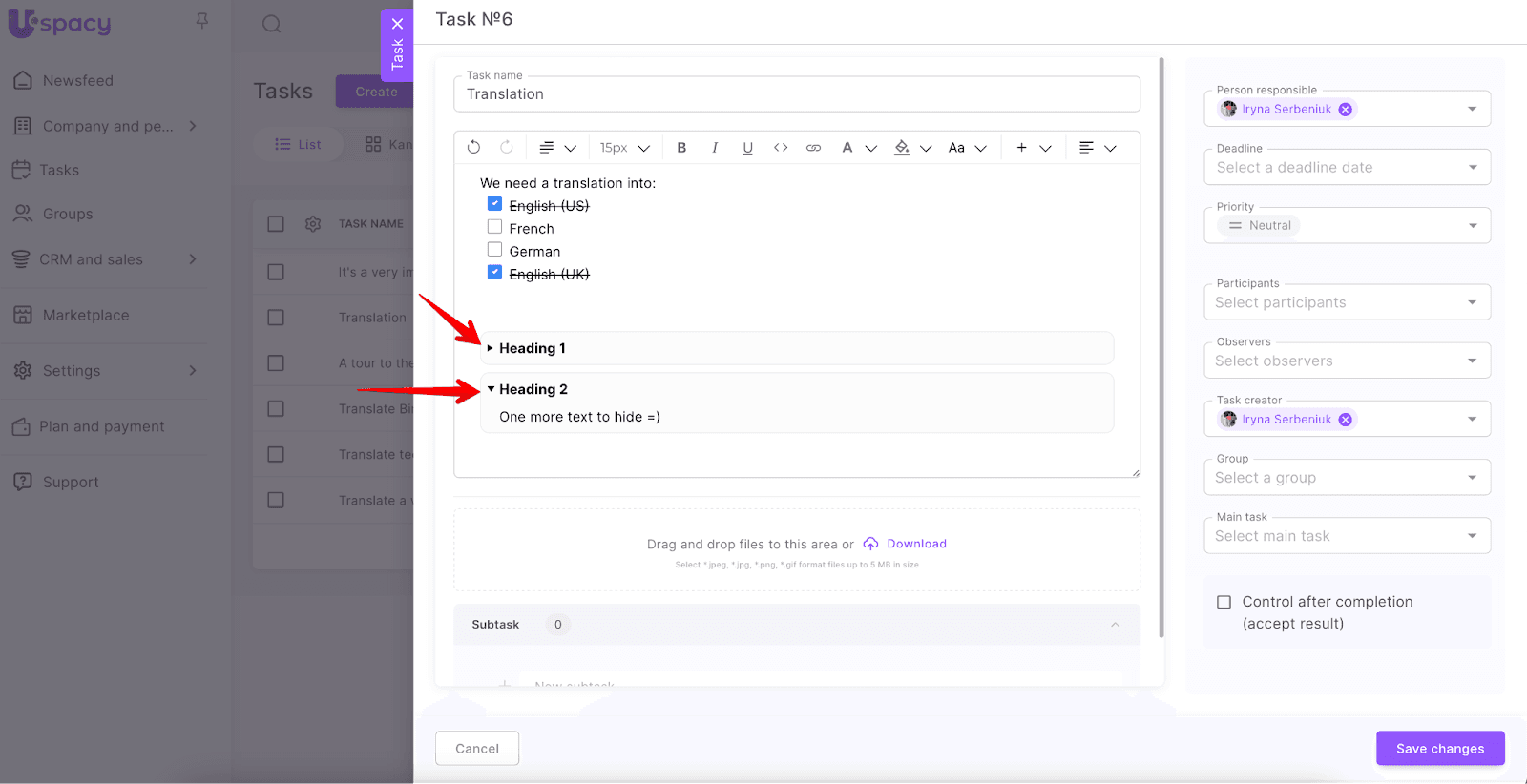Check the French checkbox
The height and width of the screenshot is (784, 1527).
pos(494,227)
